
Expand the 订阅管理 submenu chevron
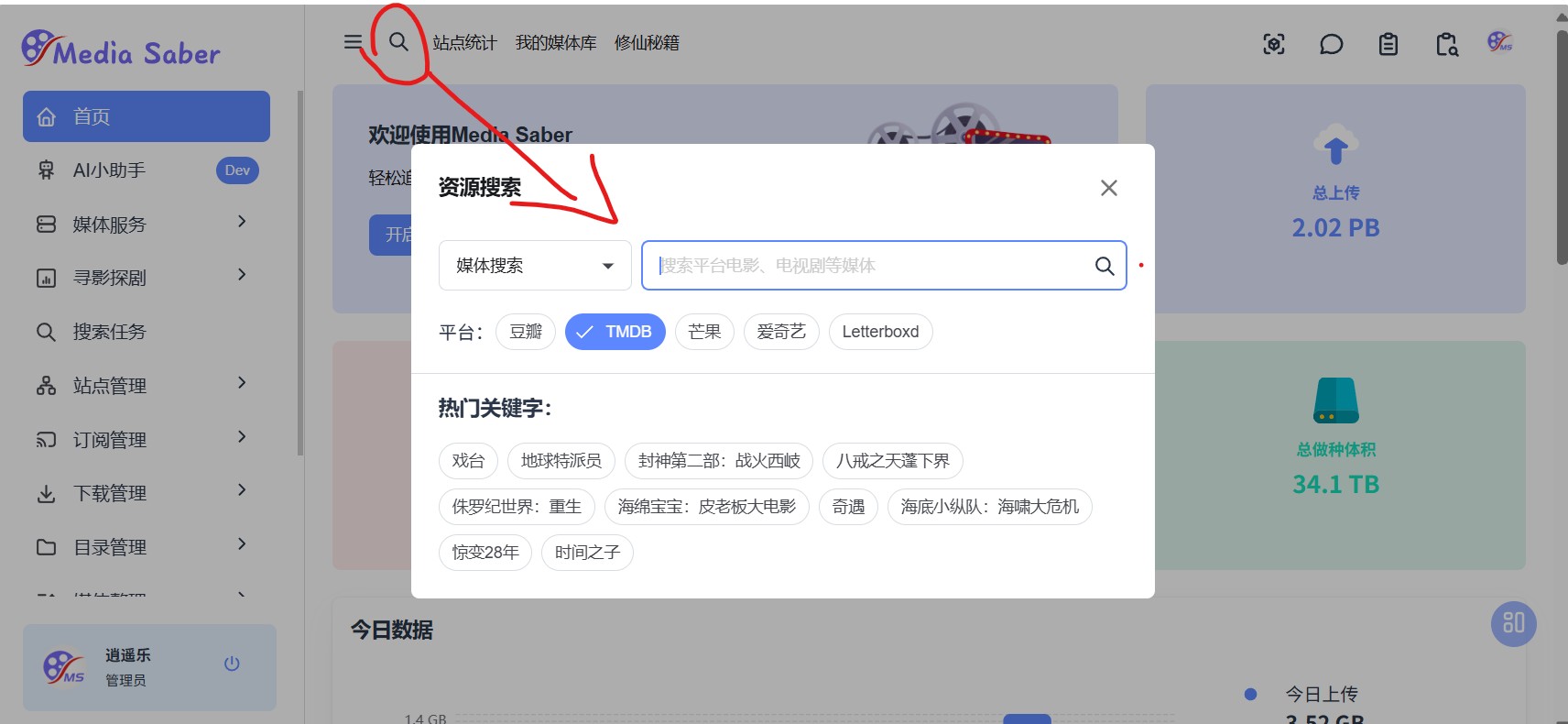click(x=242, y=437)
